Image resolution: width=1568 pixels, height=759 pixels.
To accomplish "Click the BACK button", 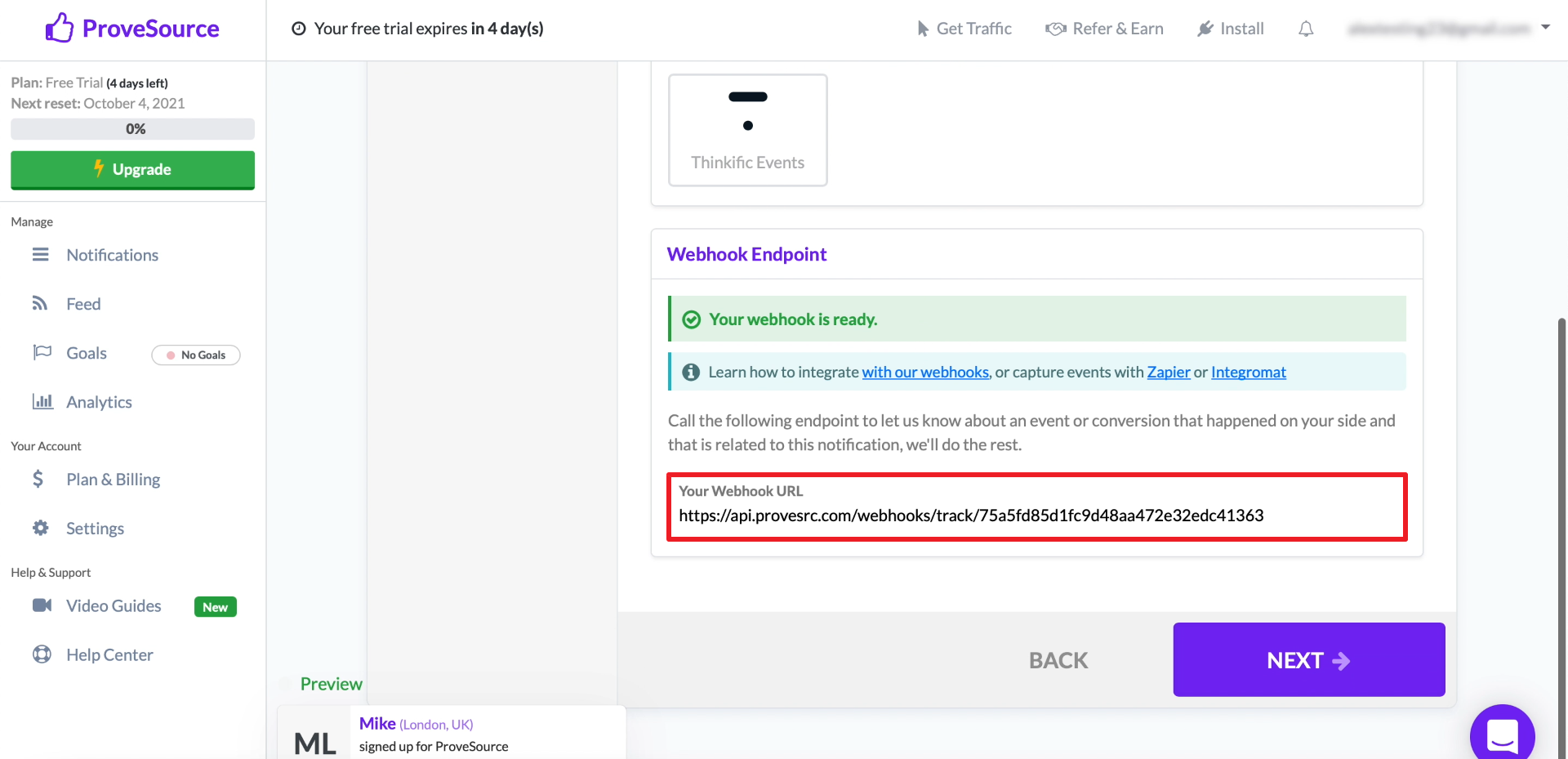I will [x=1058, y=660].
